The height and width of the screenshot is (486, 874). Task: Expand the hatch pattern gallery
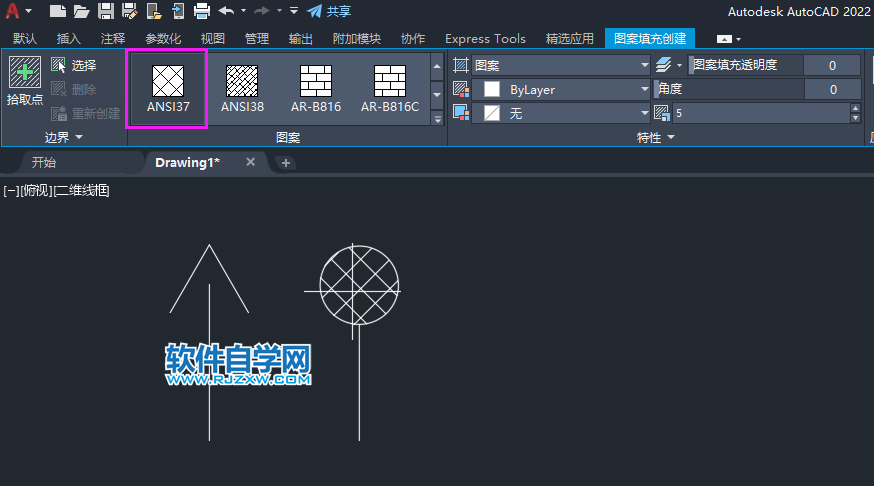pos(438,119)
